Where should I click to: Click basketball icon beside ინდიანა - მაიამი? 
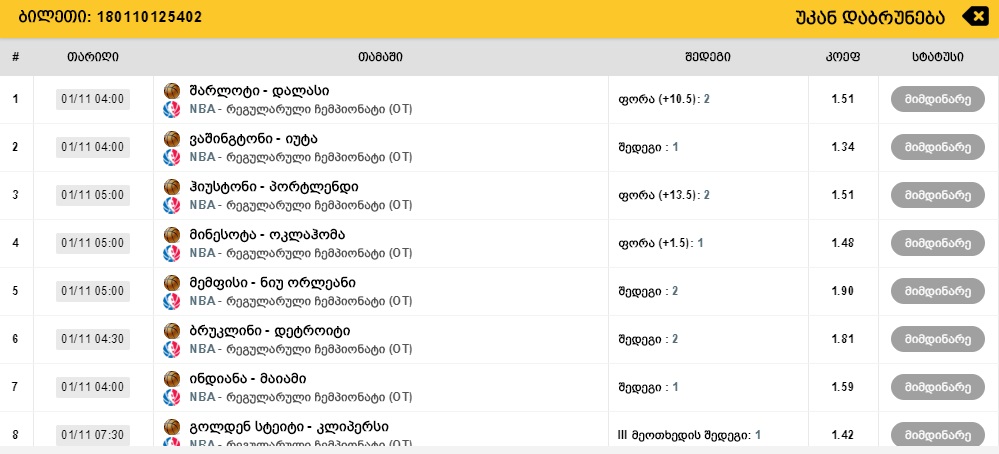pyautogui.click(x=171, y=378)
